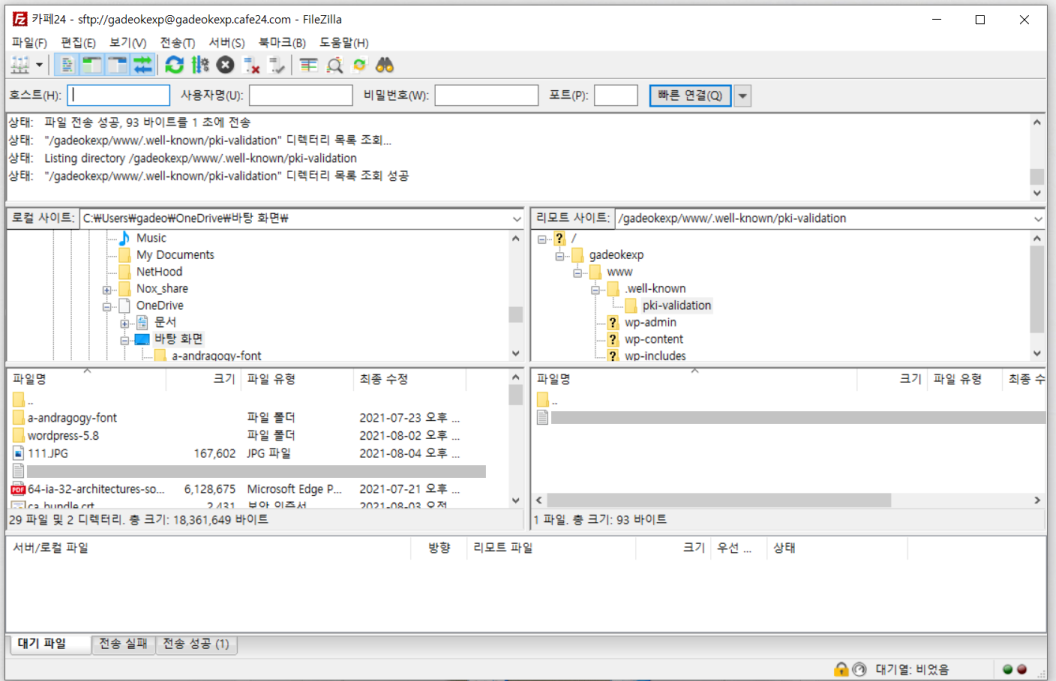Click the red activity LED indicator

click(1022, 669)
